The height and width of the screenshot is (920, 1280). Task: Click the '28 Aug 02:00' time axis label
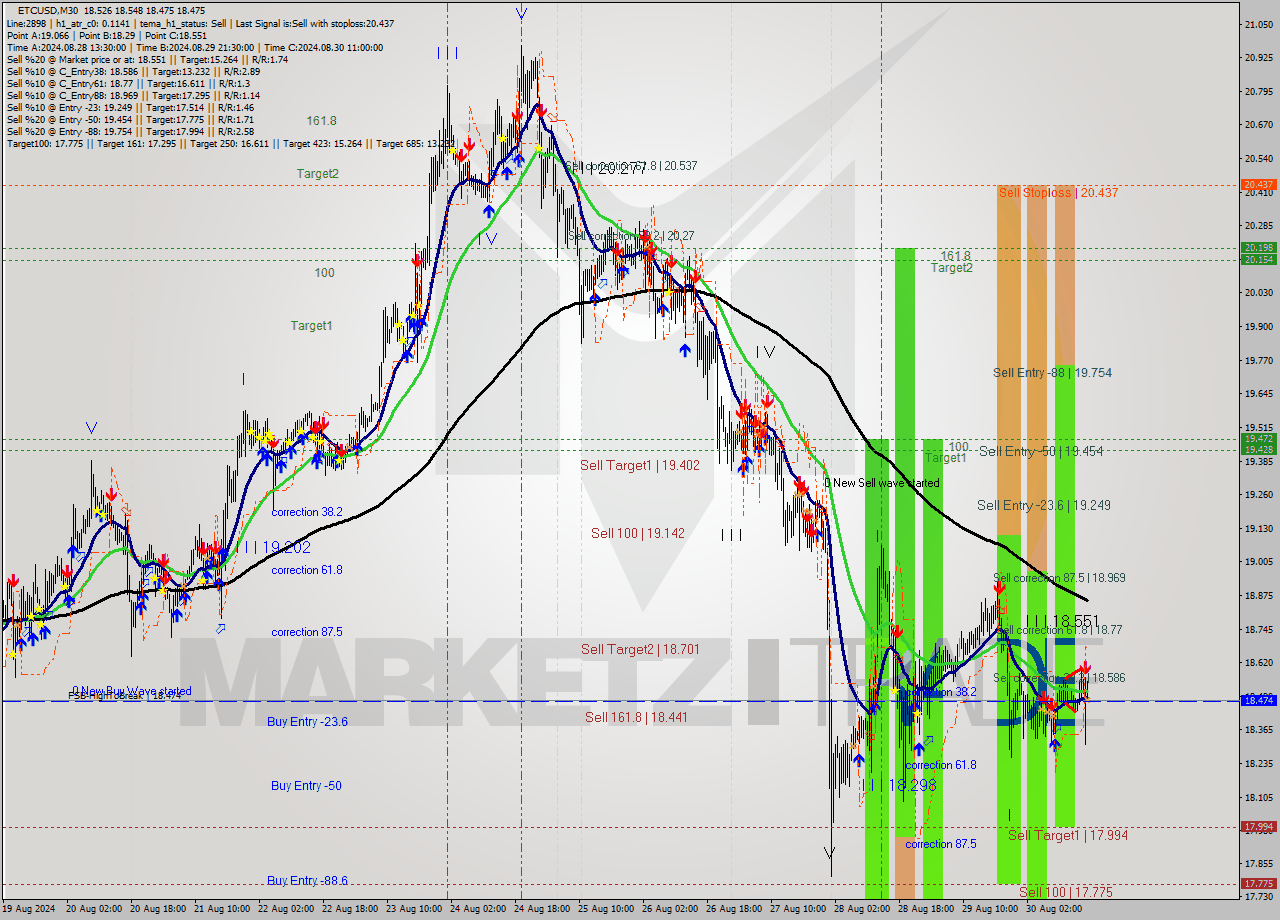point(861,909)
